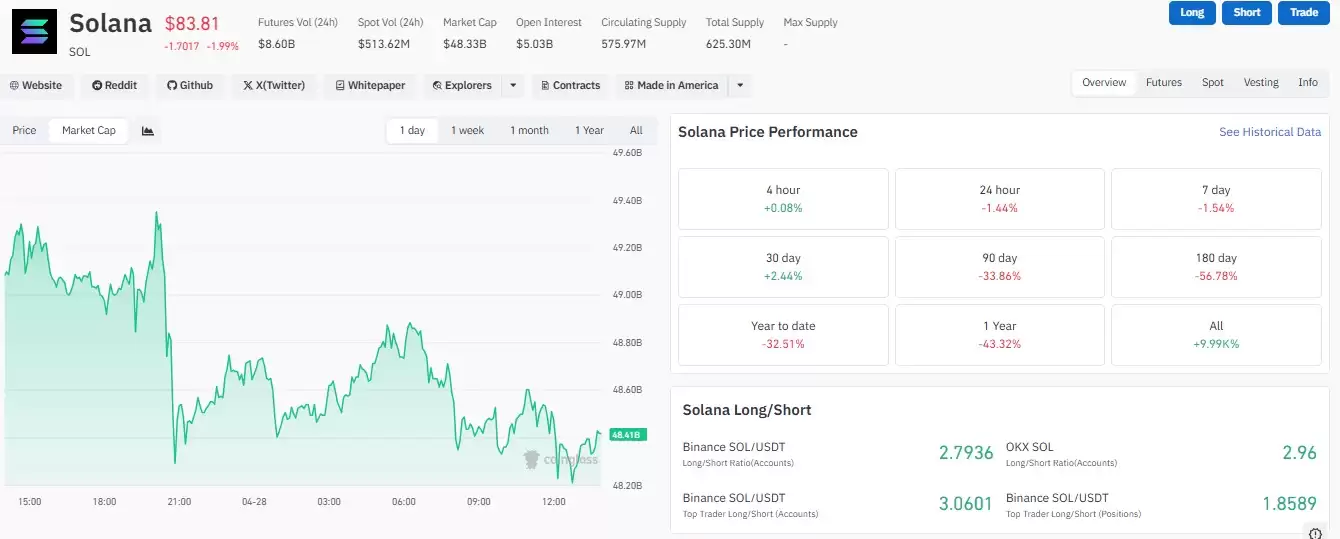Open the candlestick chart type icon
The height and width of the screenshot is (539, 1340).
click(x=148, y=131)
